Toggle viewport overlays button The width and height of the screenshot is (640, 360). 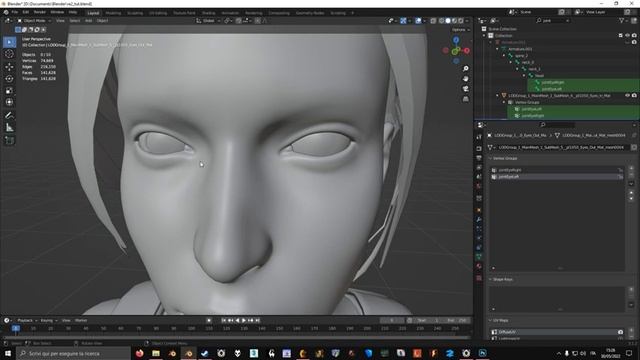(418, 20)
